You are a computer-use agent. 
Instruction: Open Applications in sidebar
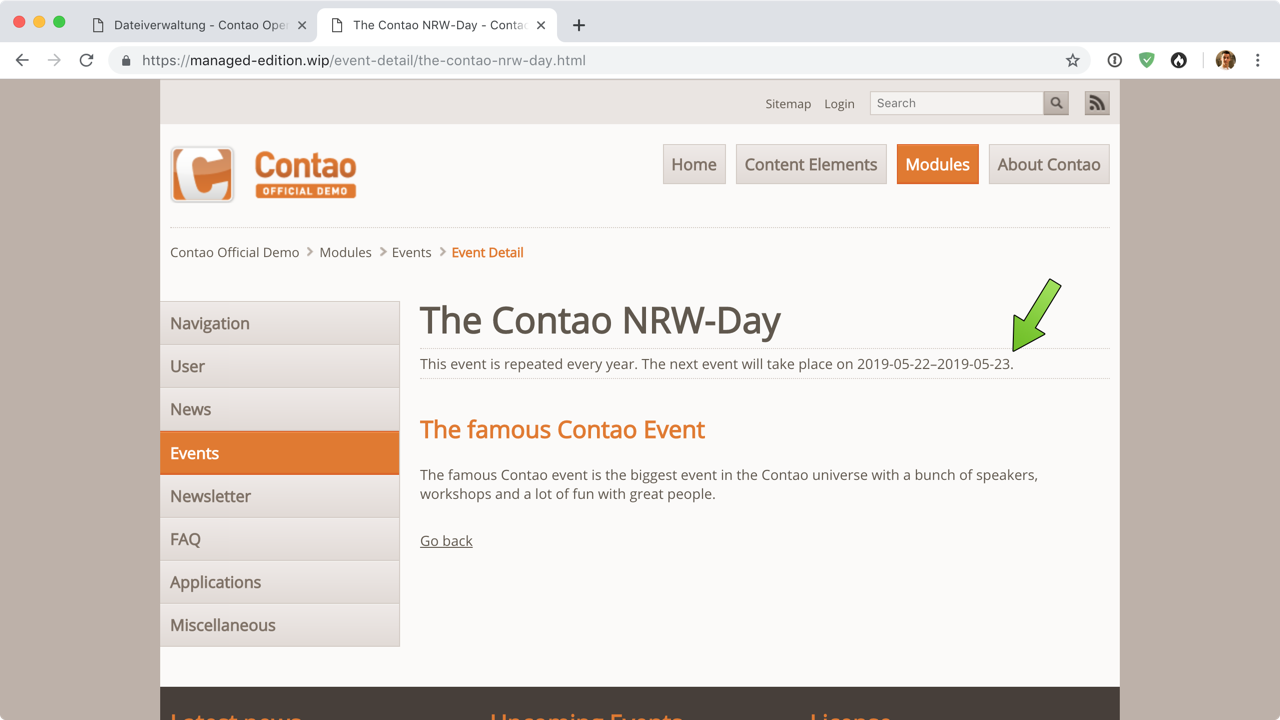(x=280, y=582)
